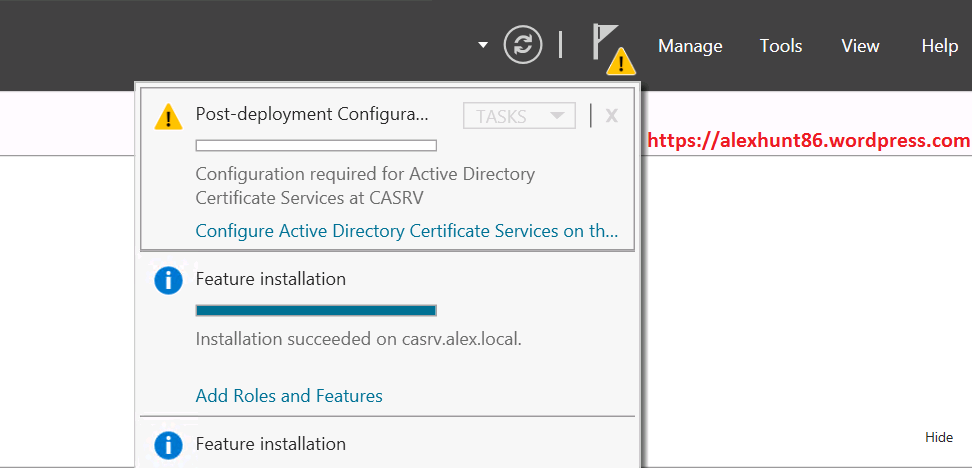Viewport: 972px width, 468px height.
Task: Expand the TASKS dropdown
Action: point(519,116)
